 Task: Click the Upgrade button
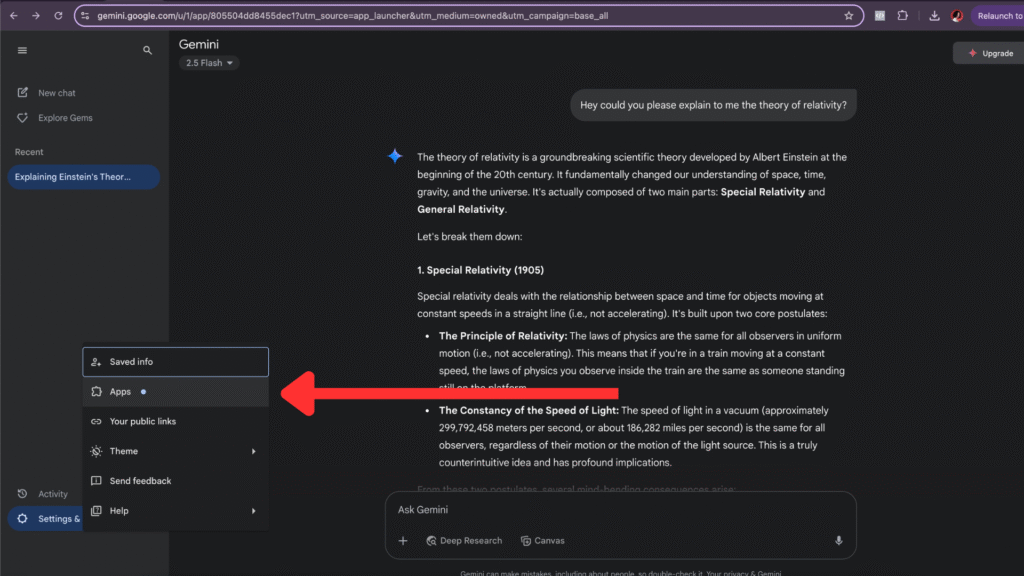(x=990, y=54)
